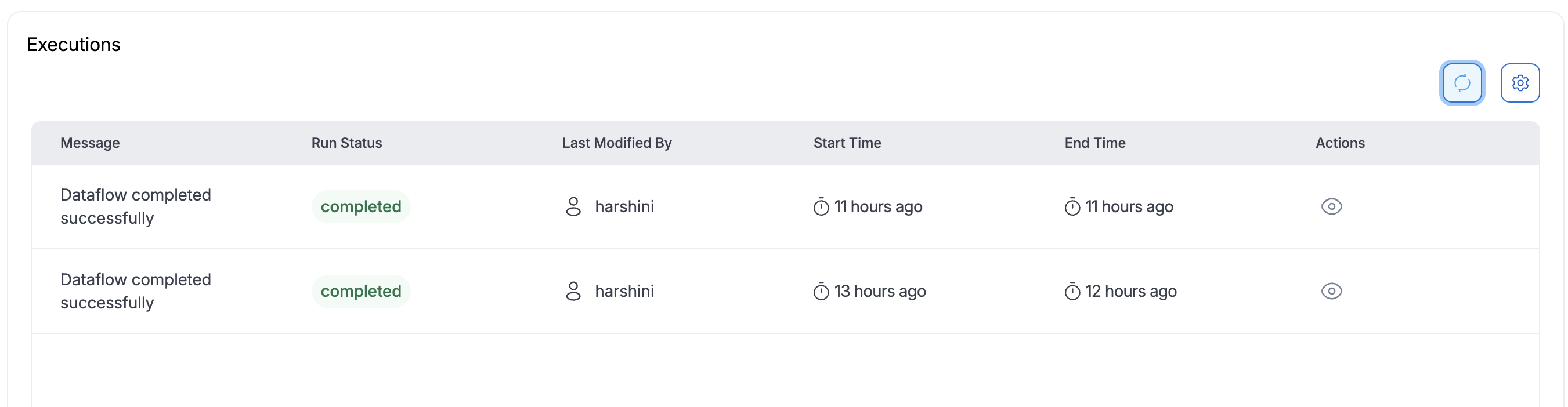1568x407 pixels.
Task: View details of the first execution via eye icon
Action: click(1332, 206)
